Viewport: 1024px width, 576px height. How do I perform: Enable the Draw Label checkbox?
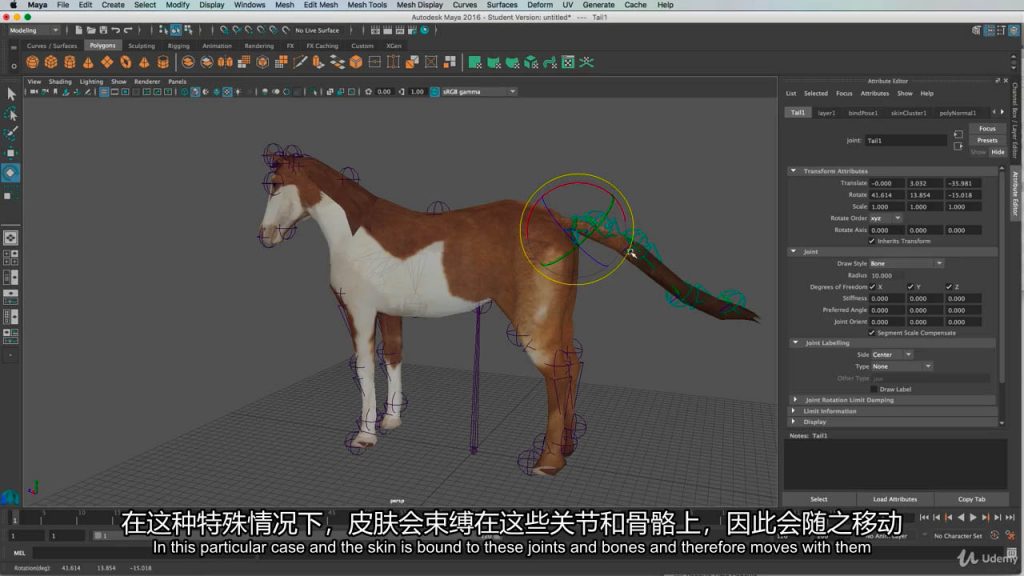874,389
